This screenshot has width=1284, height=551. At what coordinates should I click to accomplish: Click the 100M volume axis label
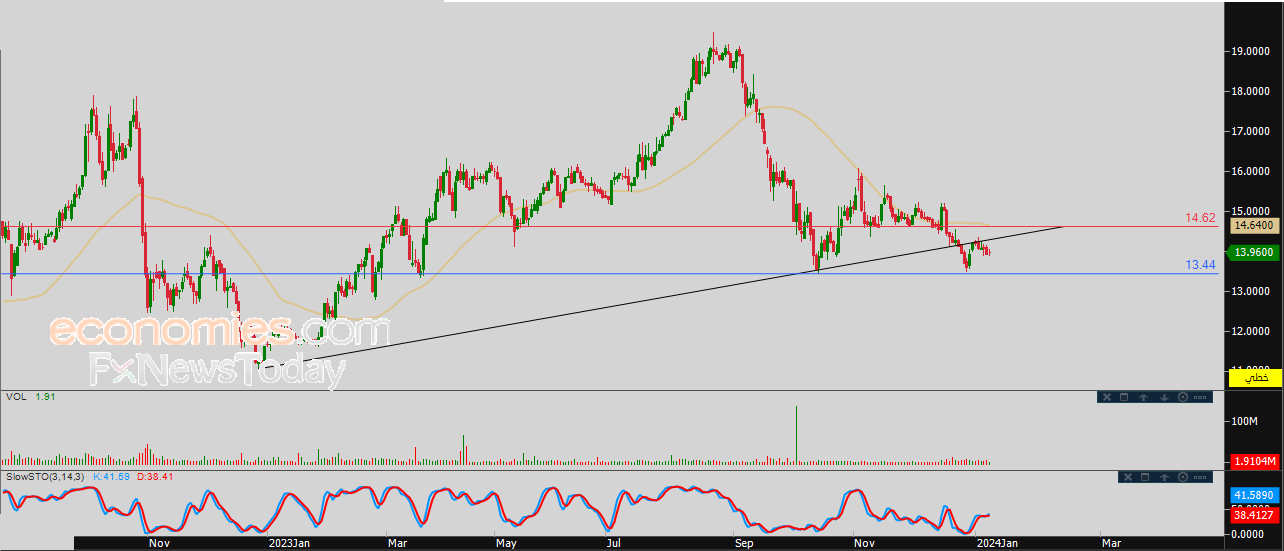(1246, 421)
